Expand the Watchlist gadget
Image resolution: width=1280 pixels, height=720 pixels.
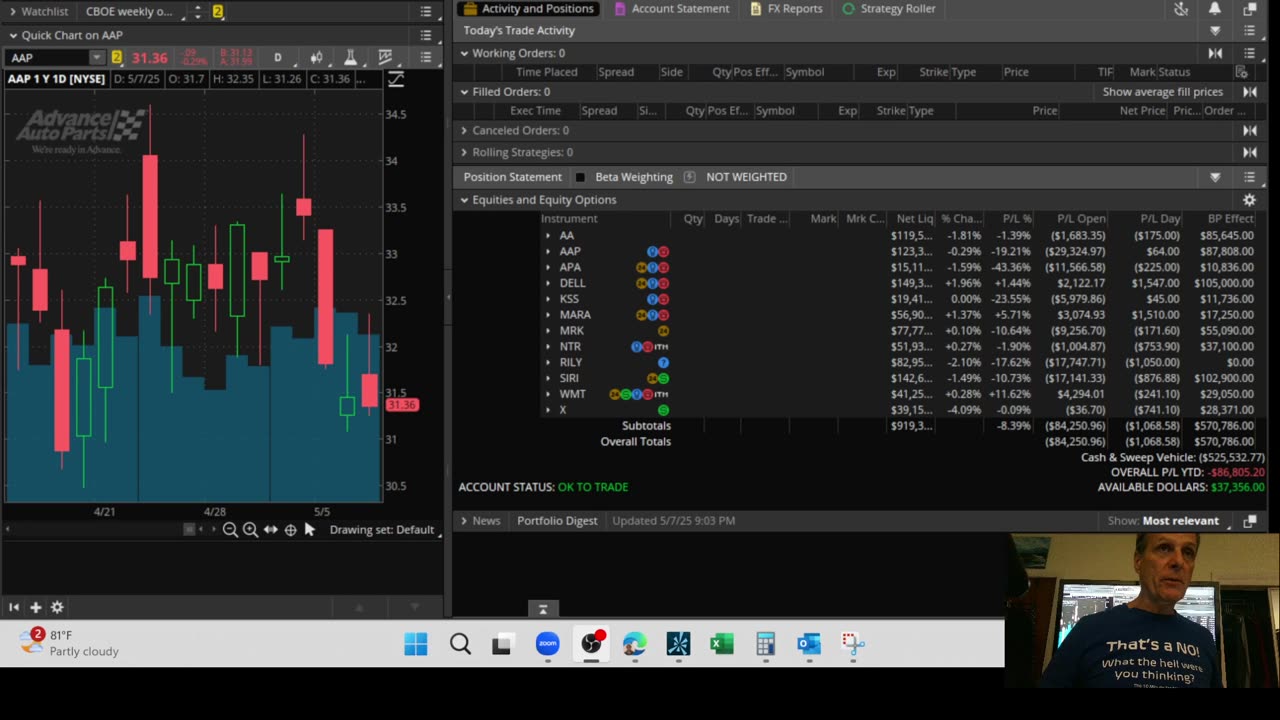pos(13,11)
